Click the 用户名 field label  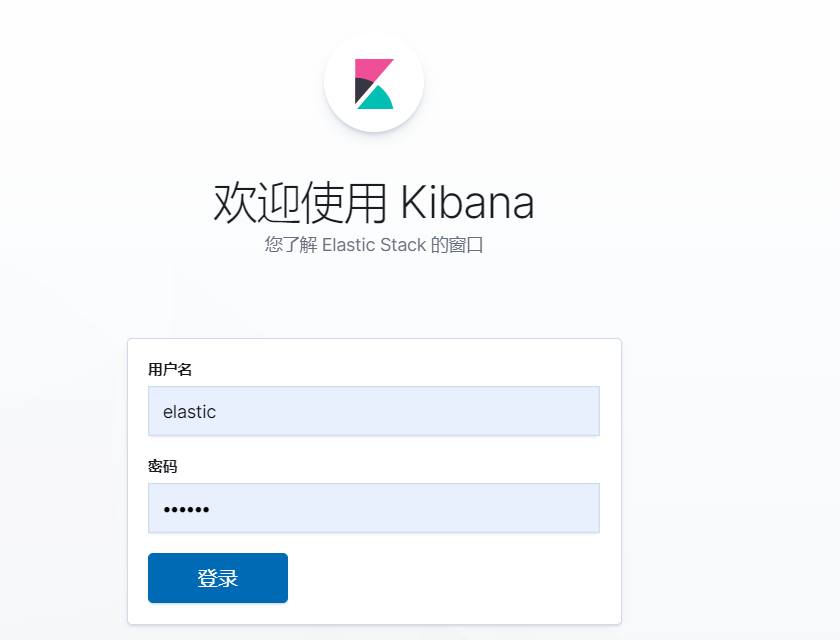pyautogui.click(x=170, y=370)
